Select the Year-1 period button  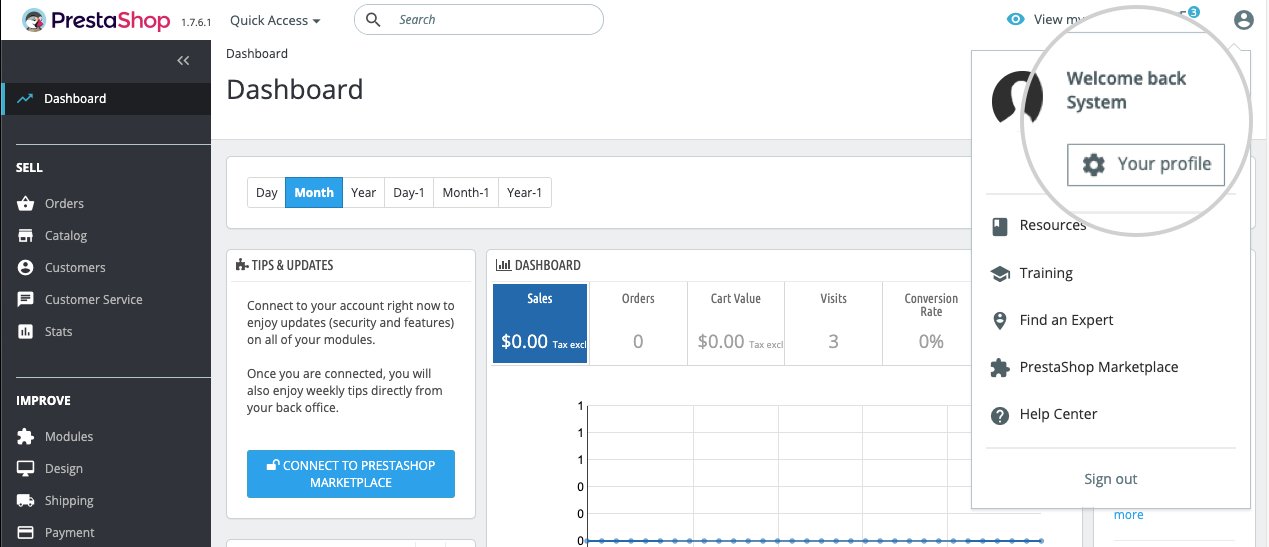[x=525, y=193]
